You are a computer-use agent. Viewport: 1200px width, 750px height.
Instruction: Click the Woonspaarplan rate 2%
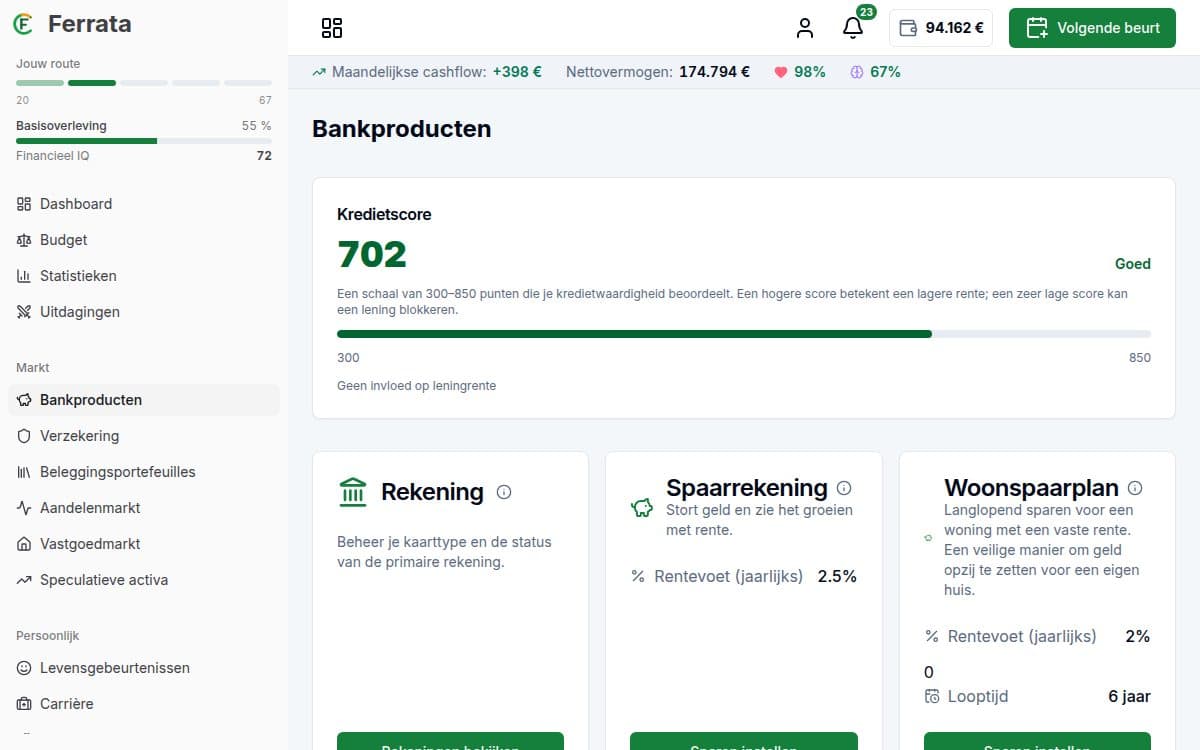coord(1138,636)
